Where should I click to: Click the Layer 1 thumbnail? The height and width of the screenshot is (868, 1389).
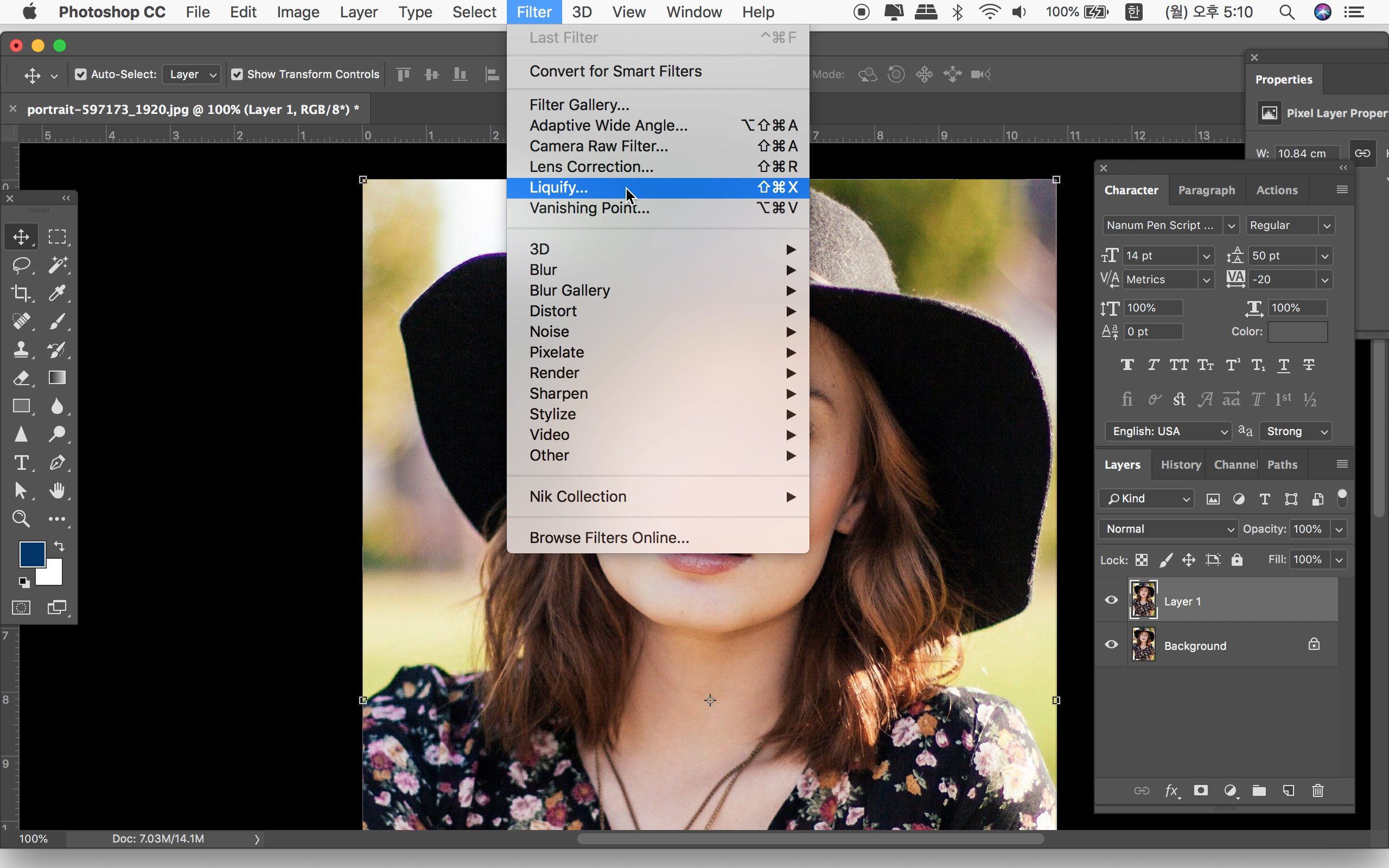(x=1143, y=601)
